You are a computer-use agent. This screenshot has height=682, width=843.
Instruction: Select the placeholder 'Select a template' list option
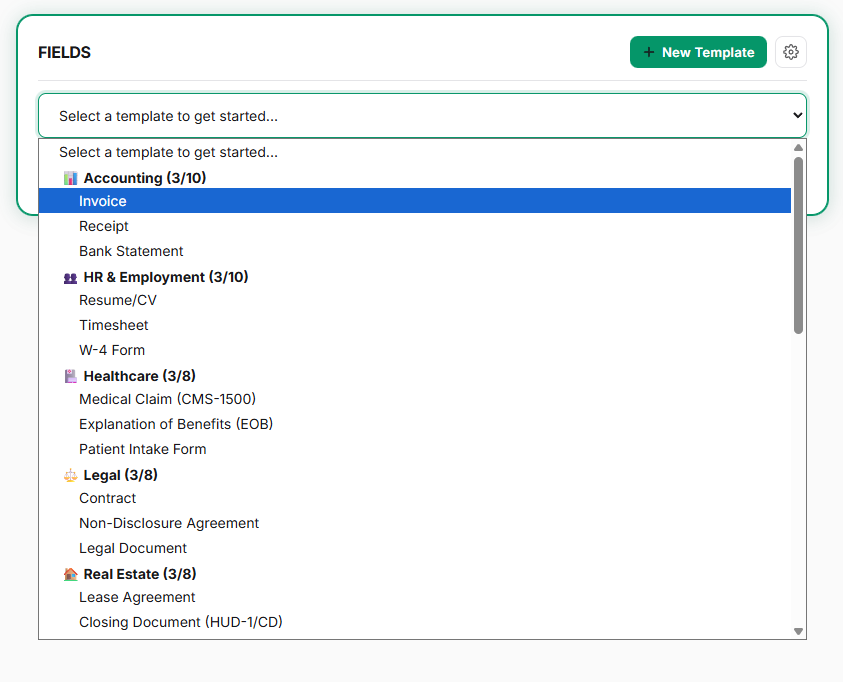168,152
